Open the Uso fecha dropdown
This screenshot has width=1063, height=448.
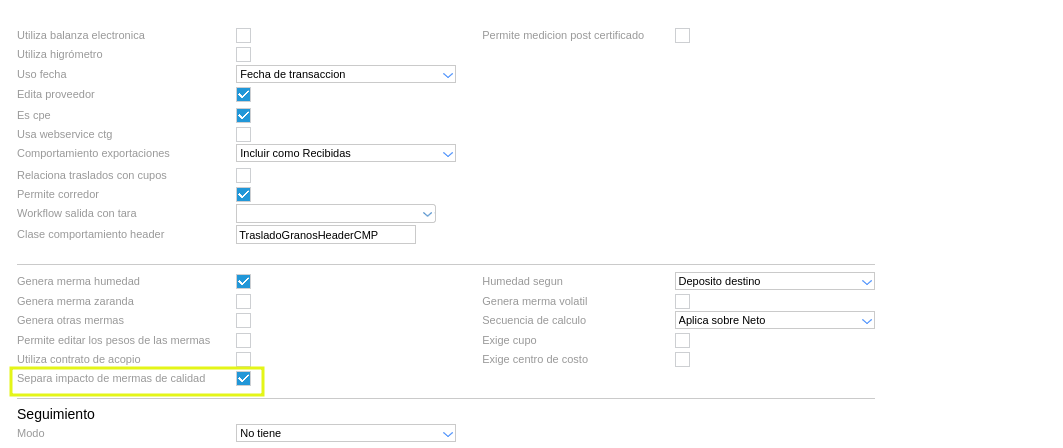point(346,74)
